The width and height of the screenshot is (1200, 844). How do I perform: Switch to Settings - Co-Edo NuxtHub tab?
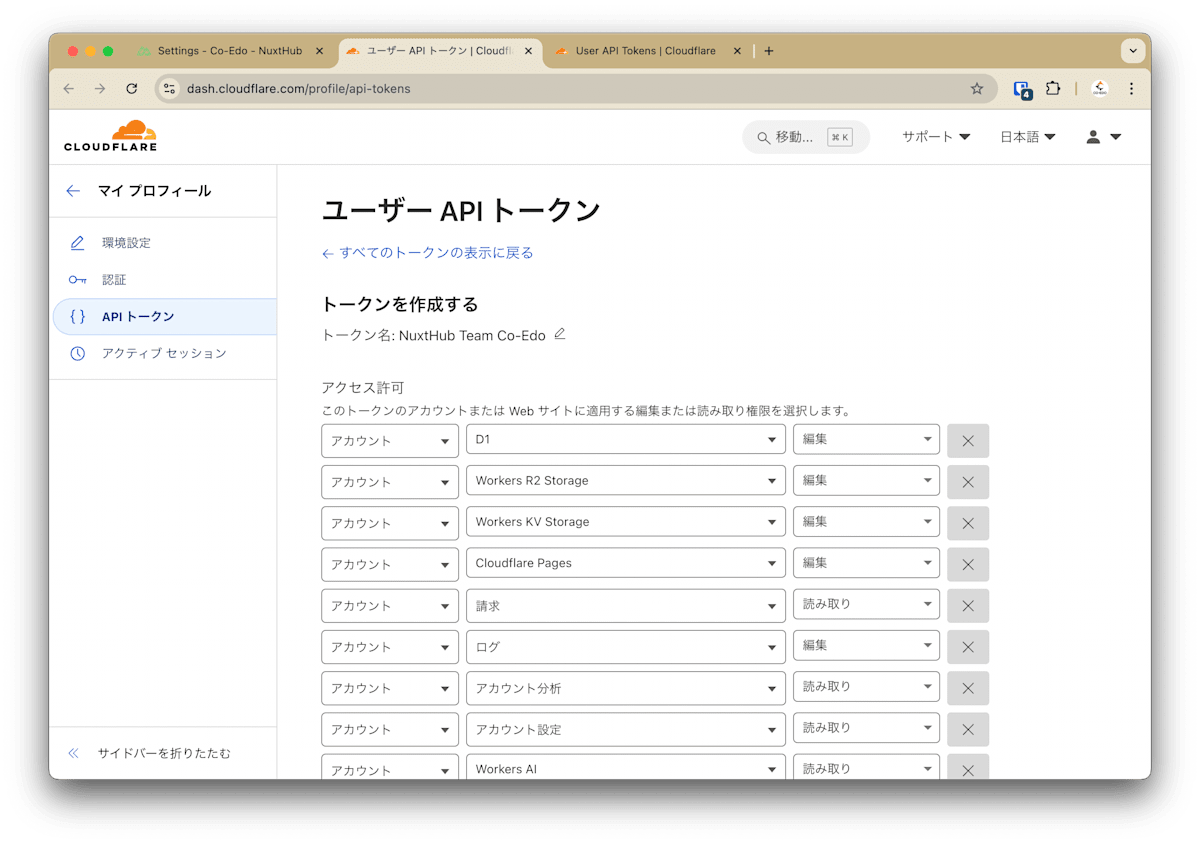pyautogui.click(x=230, y=51)
